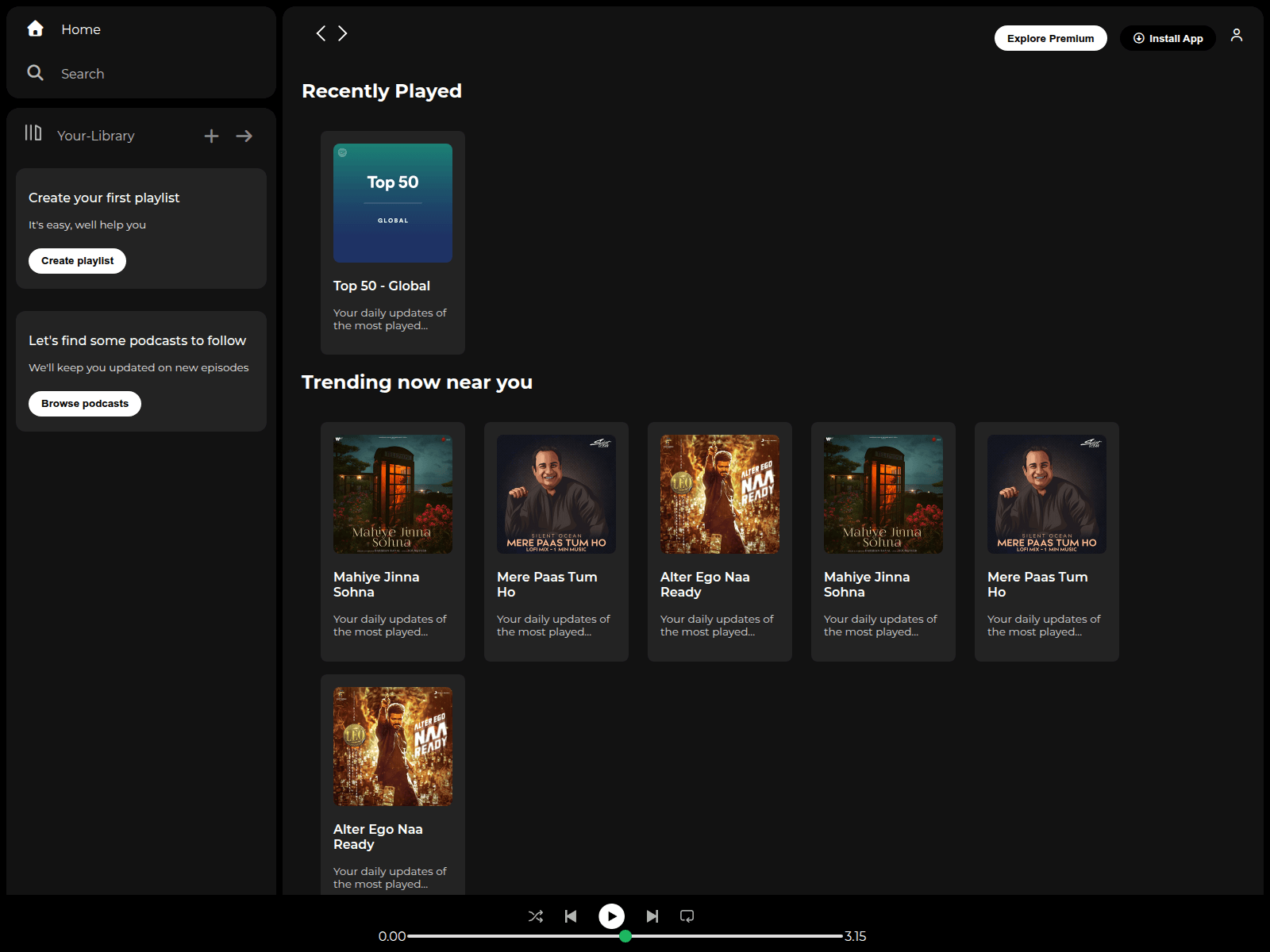Open the Top 50 - Global title

tap(382, 286)
